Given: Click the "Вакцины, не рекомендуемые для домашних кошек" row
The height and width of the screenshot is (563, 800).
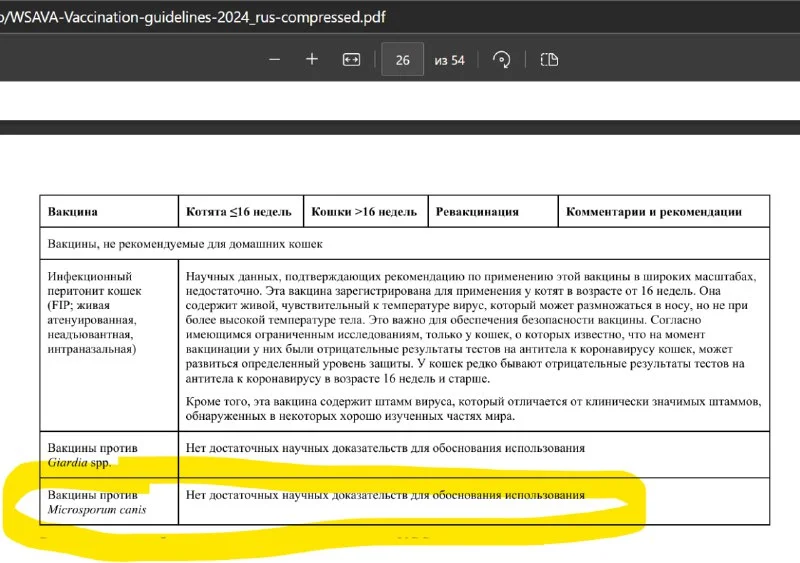Looking at the screenshot, I should pos(185,243).
